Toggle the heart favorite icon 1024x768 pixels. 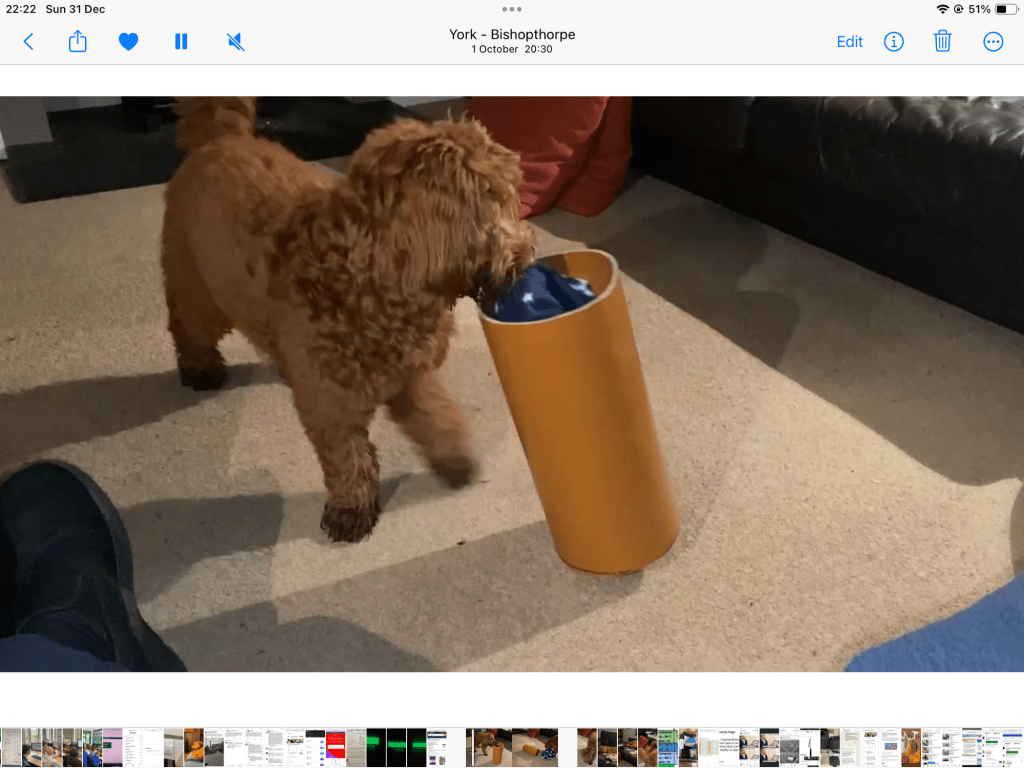coord(128,42)
